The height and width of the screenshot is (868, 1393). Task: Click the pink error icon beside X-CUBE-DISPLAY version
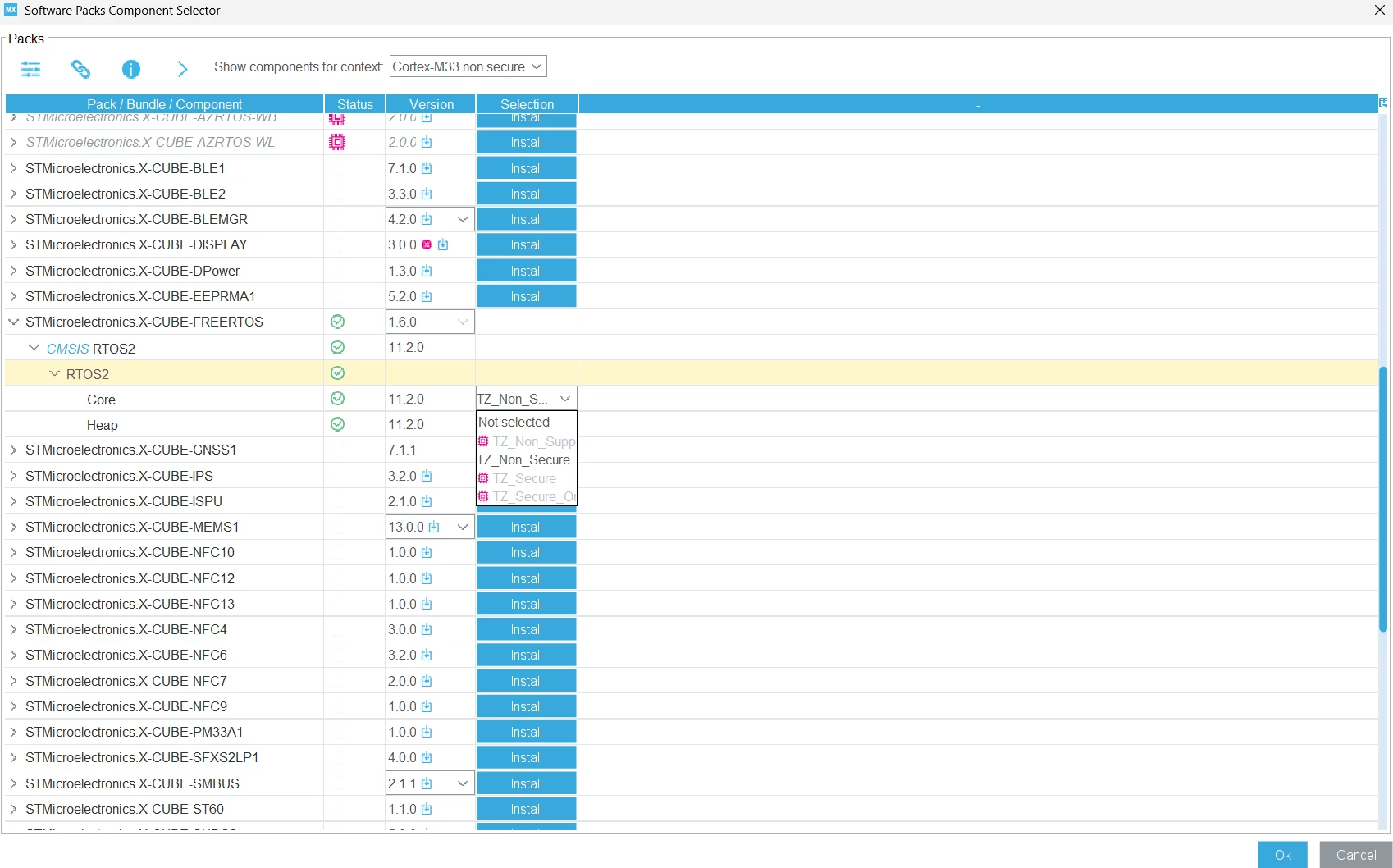click(427, 244)
